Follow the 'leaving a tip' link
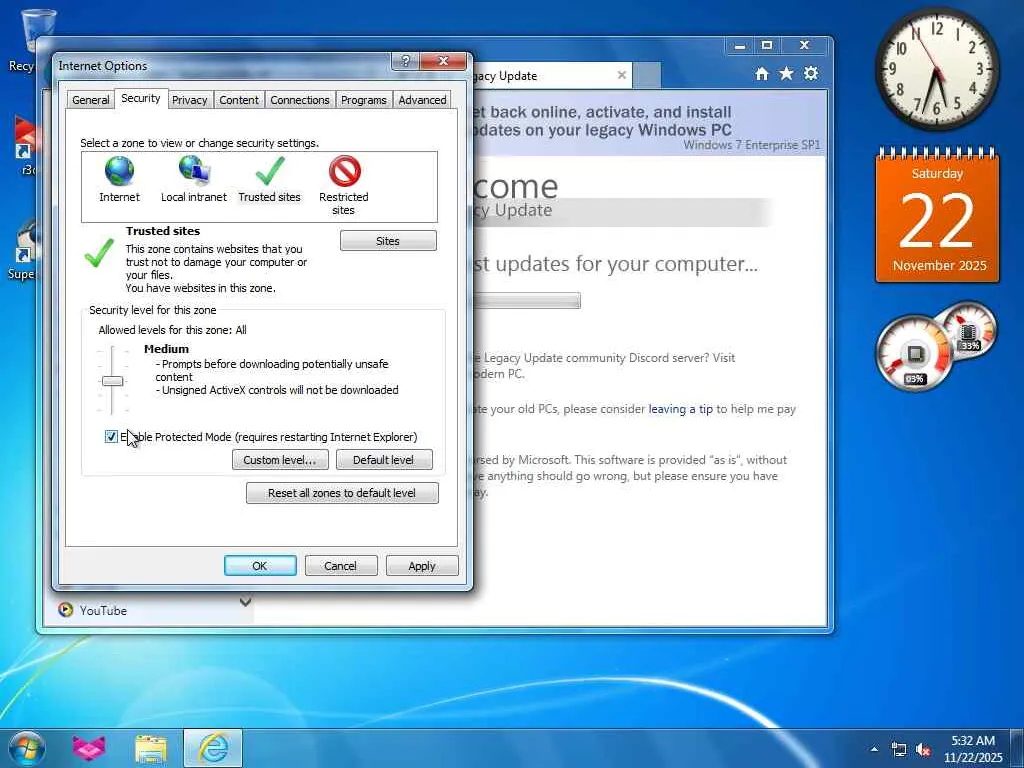This screenshot has width=1024, height=768. pyautogui.click(x=680, y=409)
